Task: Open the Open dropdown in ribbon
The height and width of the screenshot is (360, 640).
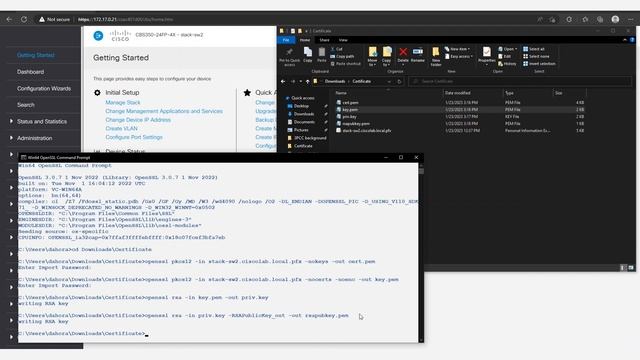Action: [x=508, y=49]
